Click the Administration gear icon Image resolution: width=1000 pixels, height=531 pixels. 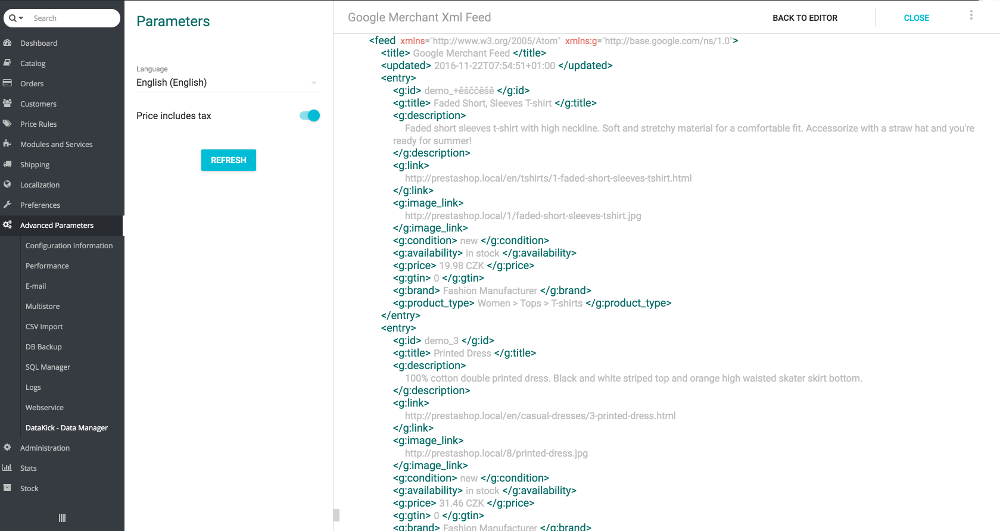click(7, 447)
